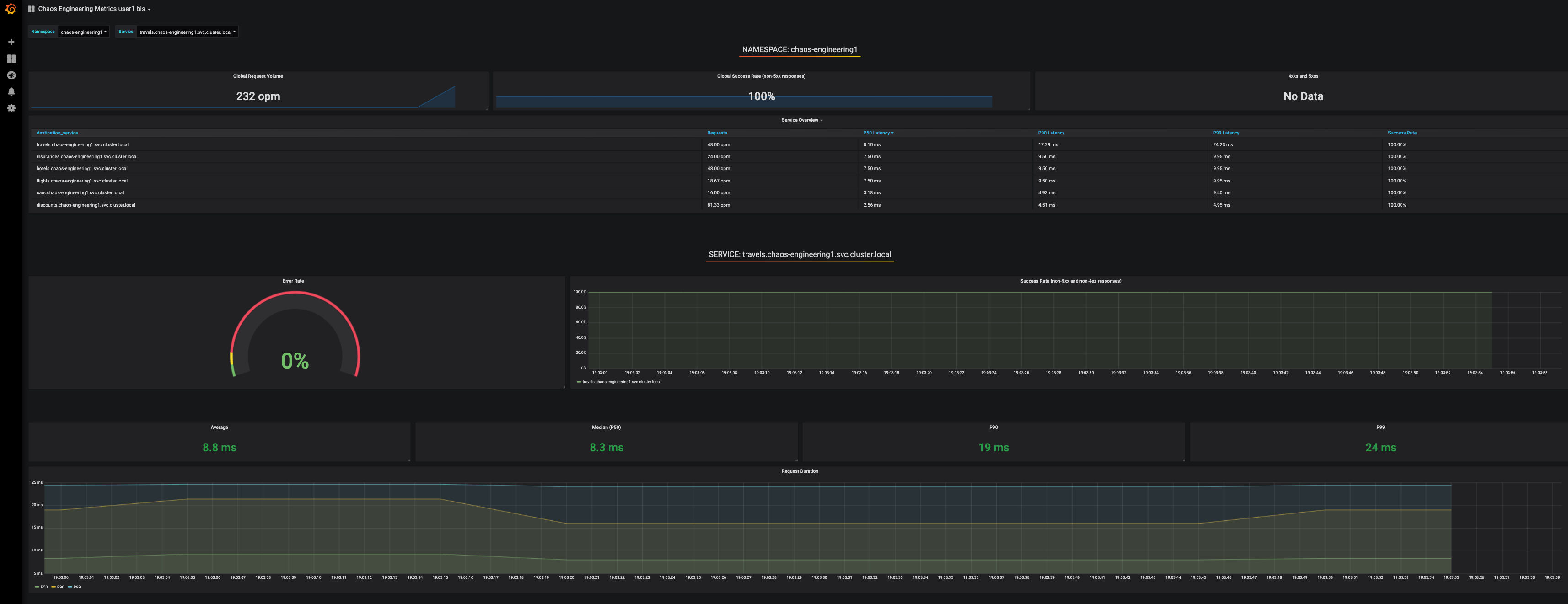Sort table by P90 Latency column
The image size is (1568, 604).
1051,133
